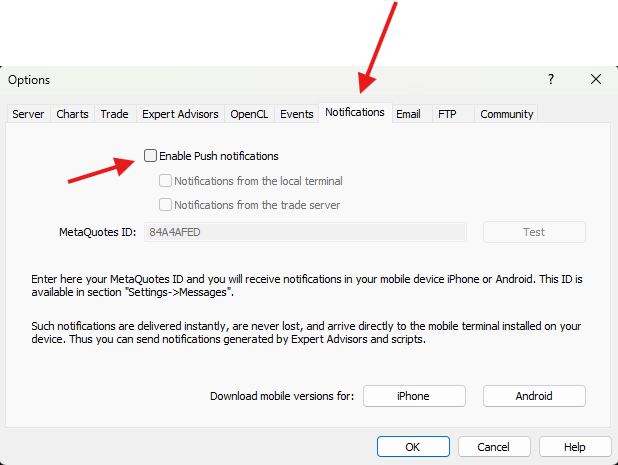
Task: Click the 'Download mobile versions for:' label
Action: click(x=282, y=396)
